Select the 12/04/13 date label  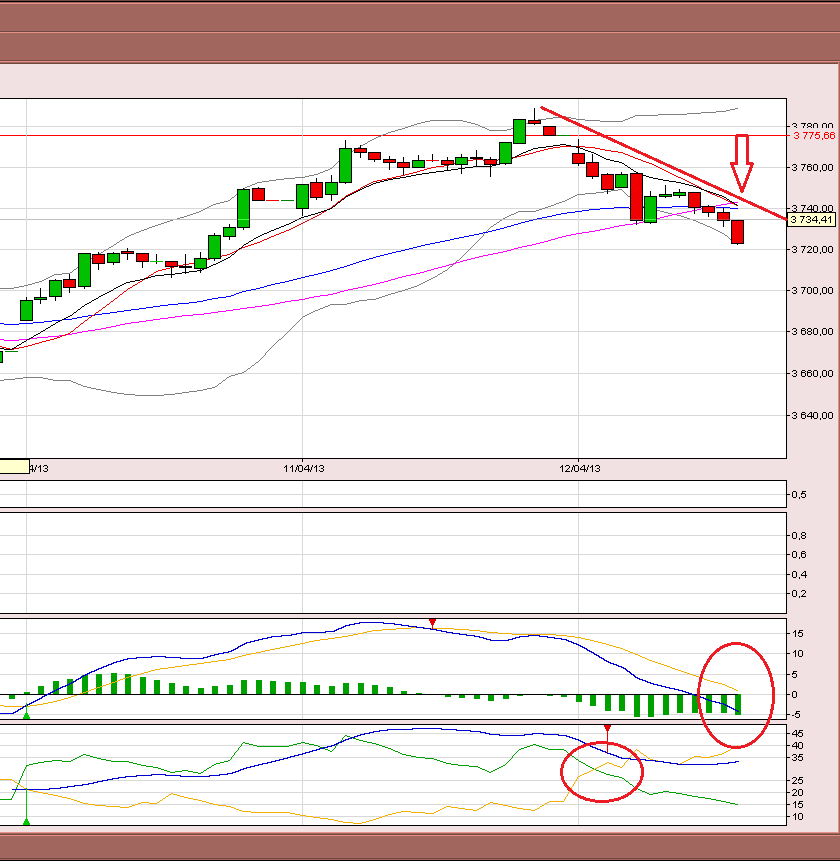coord(580,468)
